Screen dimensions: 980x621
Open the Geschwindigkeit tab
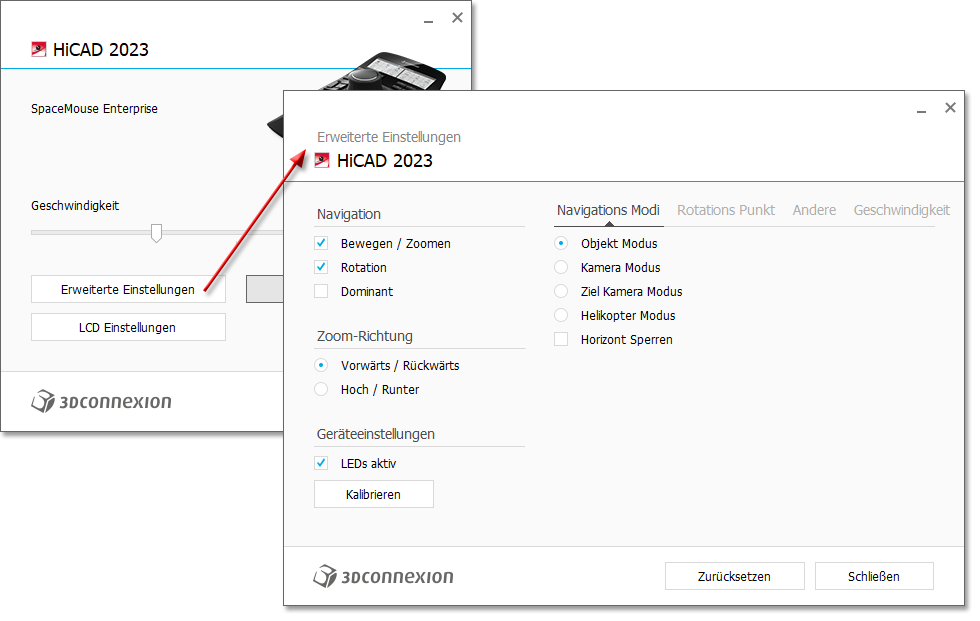[901, 211]
